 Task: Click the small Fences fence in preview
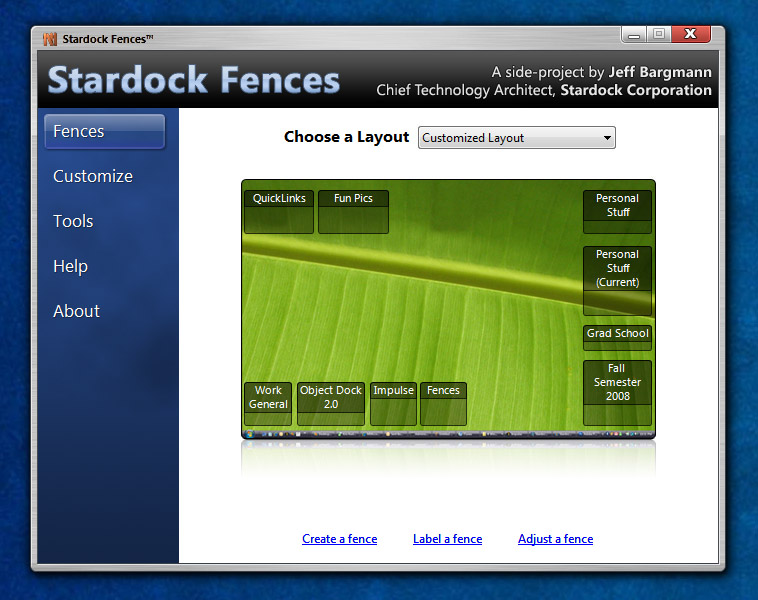443,404
